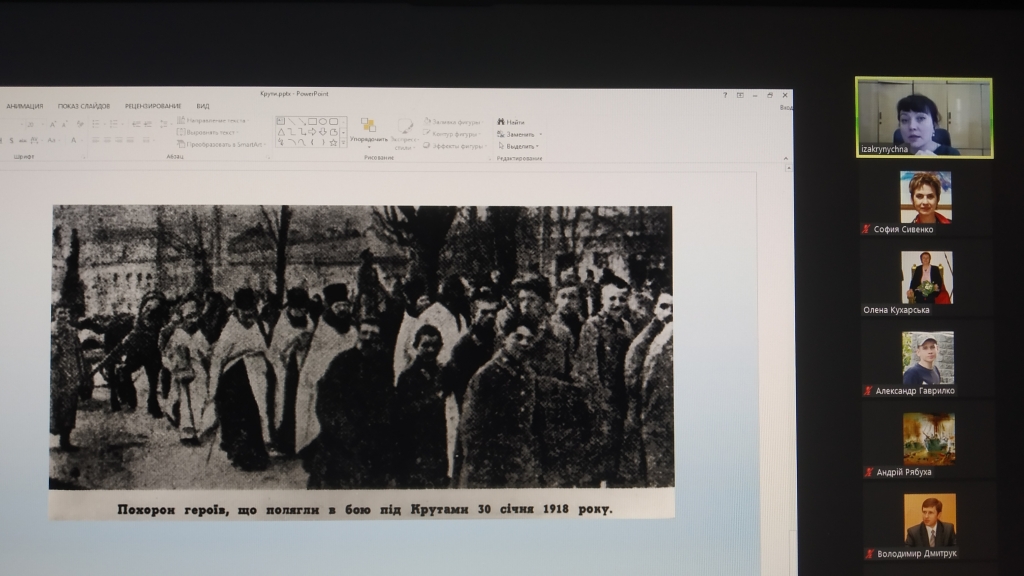Select the right arrow shape

pyautogui.click(x=312, y=131)
